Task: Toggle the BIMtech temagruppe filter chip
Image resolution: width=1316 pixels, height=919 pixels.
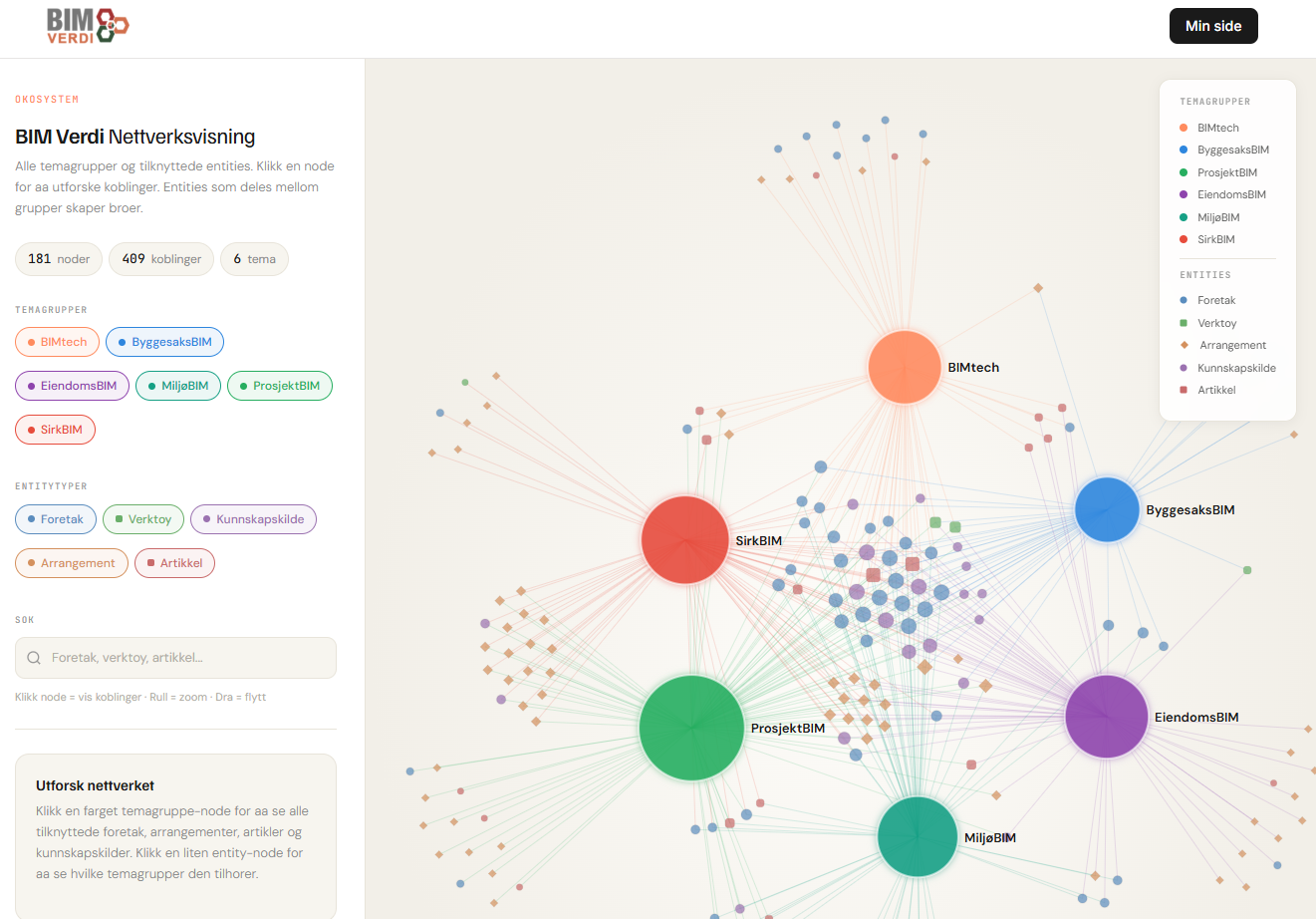Action: pyautogui.click(x=57, y=342)
